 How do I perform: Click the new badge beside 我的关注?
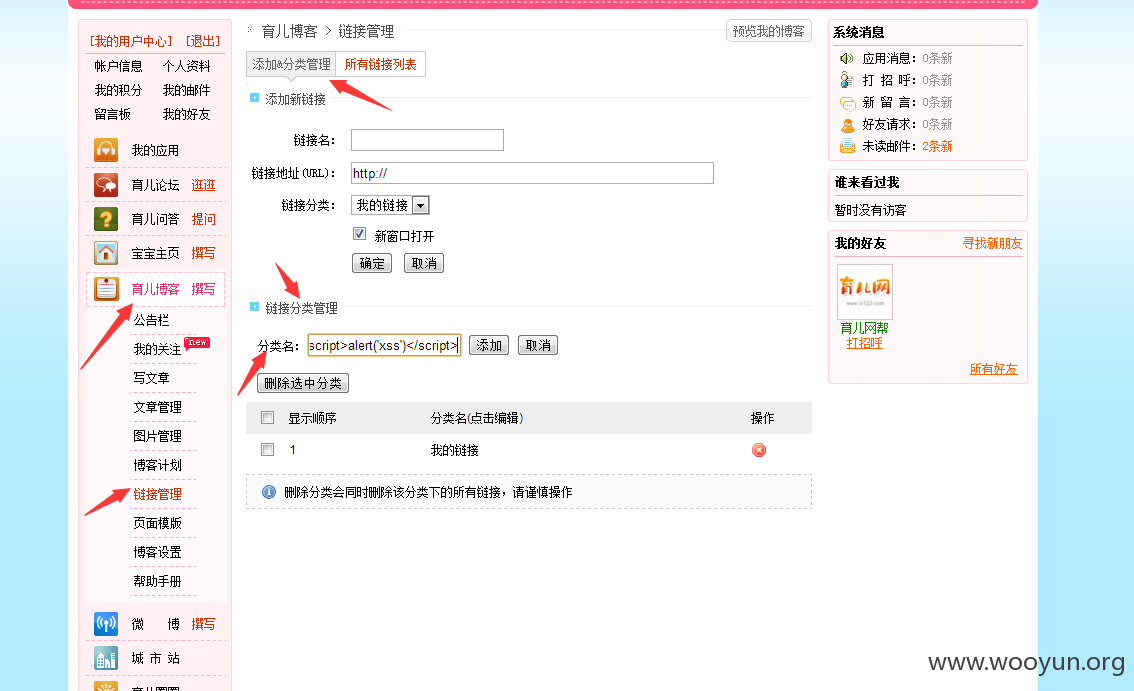[x=197, y=342]
